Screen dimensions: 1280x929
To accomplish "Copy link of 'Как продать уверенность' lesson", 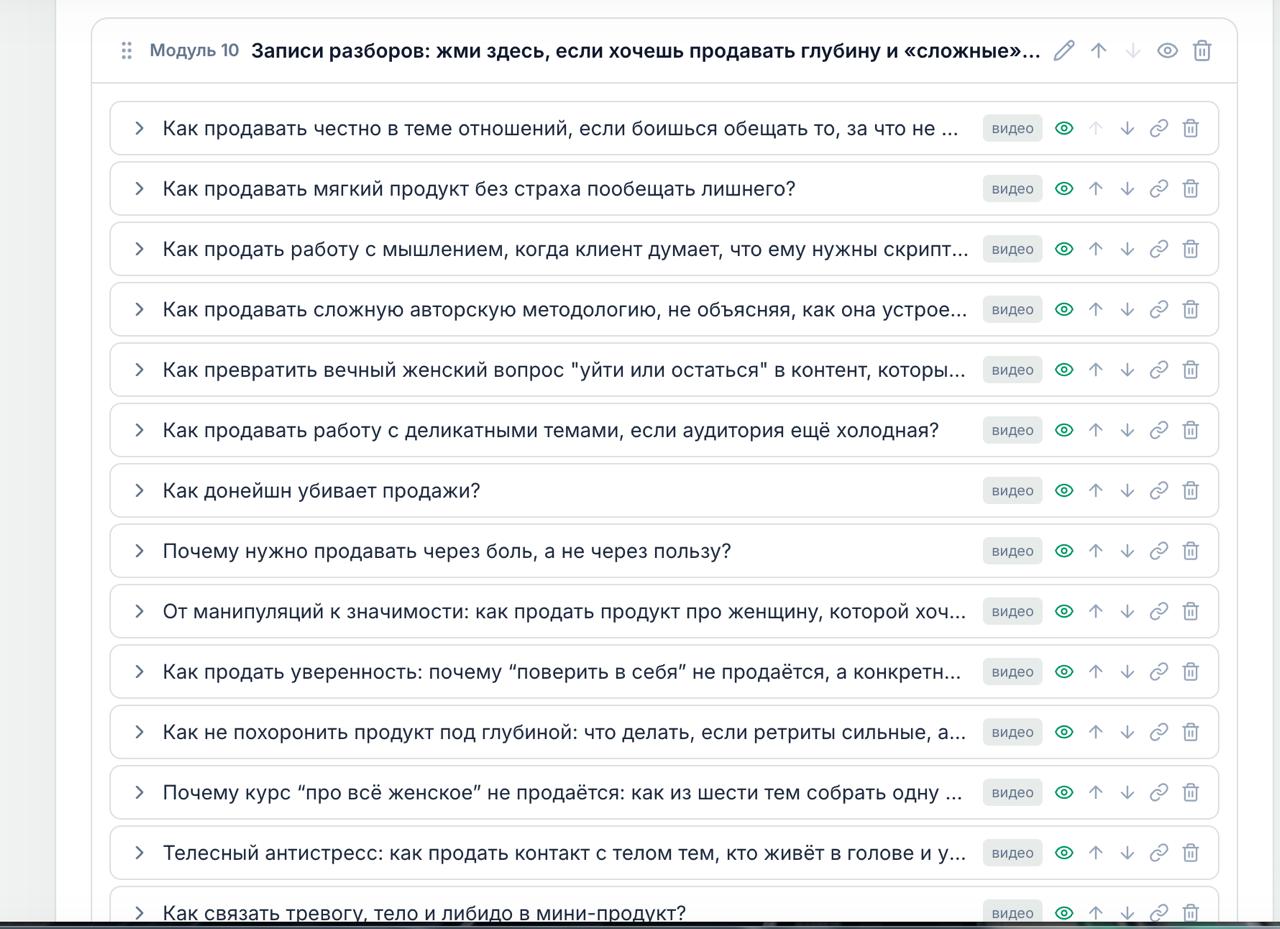I will coord(1158,672).
